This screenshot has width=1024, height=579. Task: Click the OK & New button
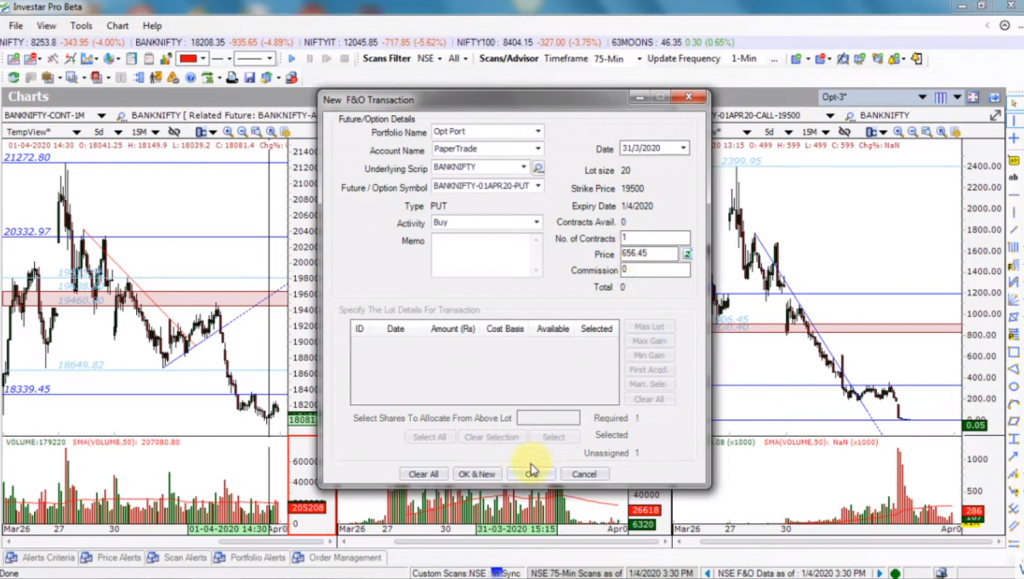(477, 475)
